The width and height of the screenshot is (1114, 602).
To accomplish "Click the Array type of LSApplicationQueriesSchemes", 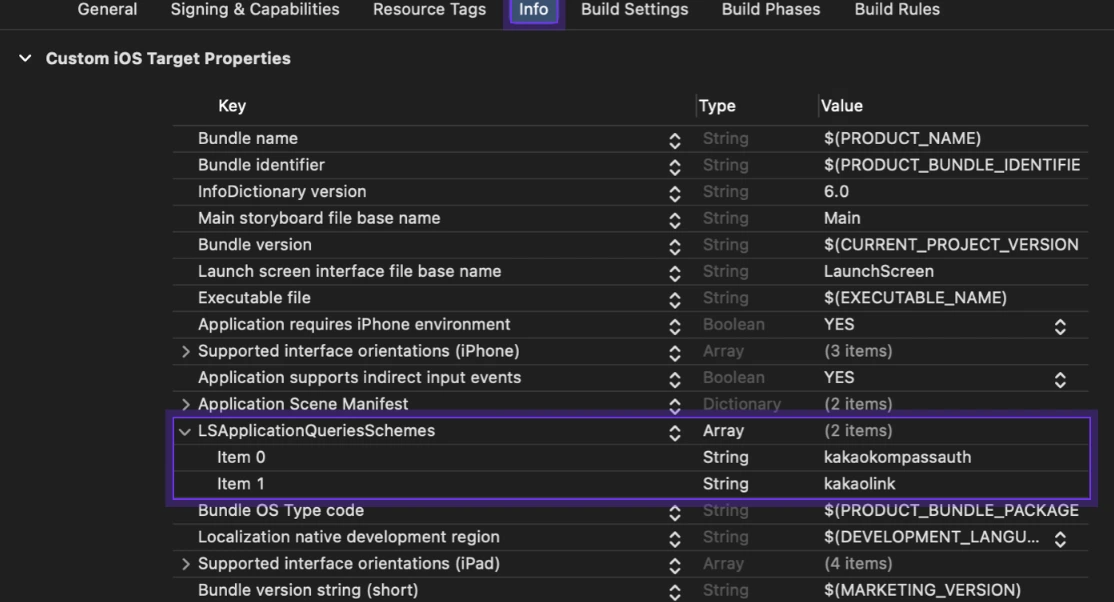I will pos(723,431).
